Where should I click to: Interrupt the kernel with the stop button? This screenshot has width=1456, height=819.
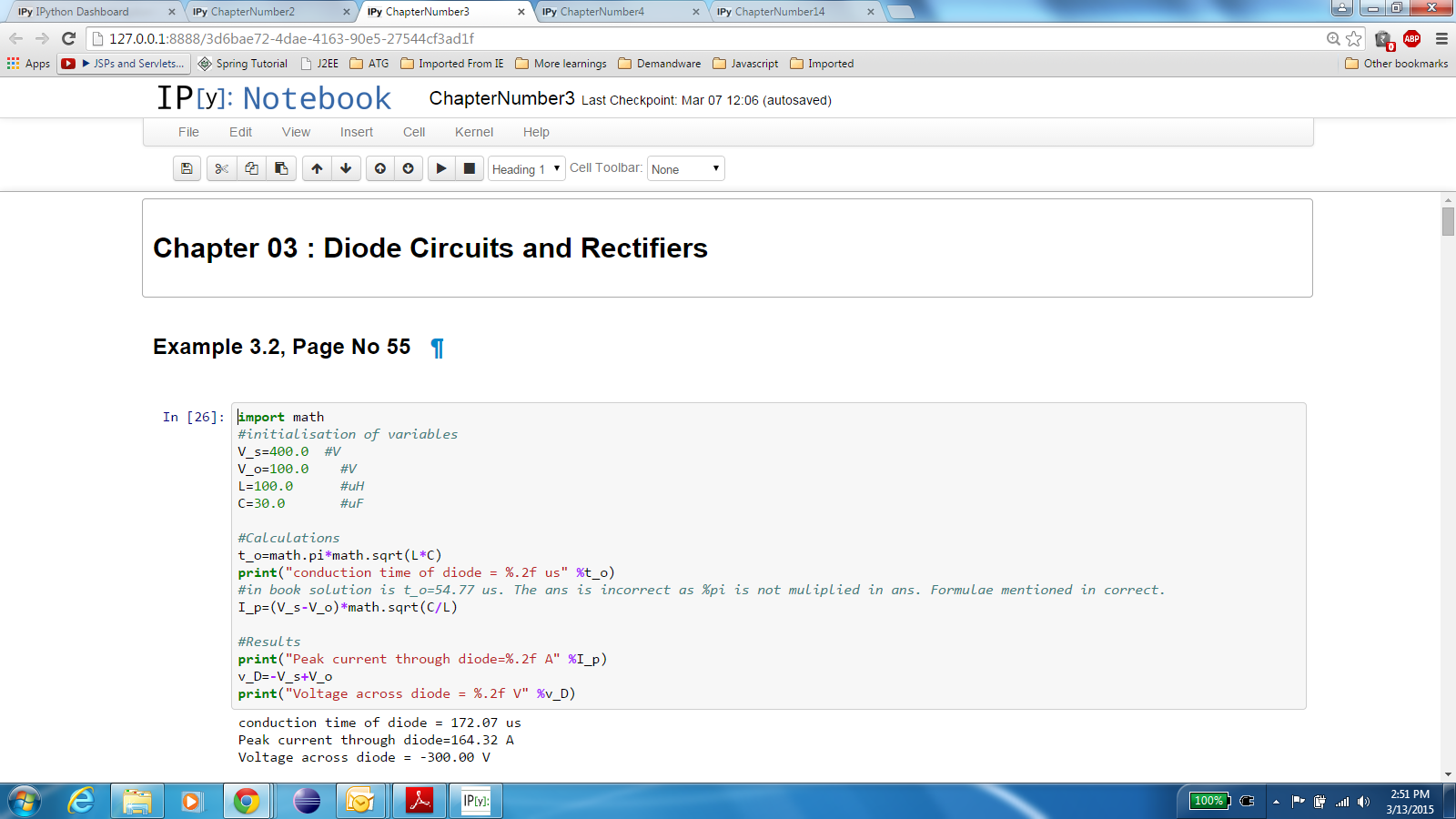[x=470, y=168]
